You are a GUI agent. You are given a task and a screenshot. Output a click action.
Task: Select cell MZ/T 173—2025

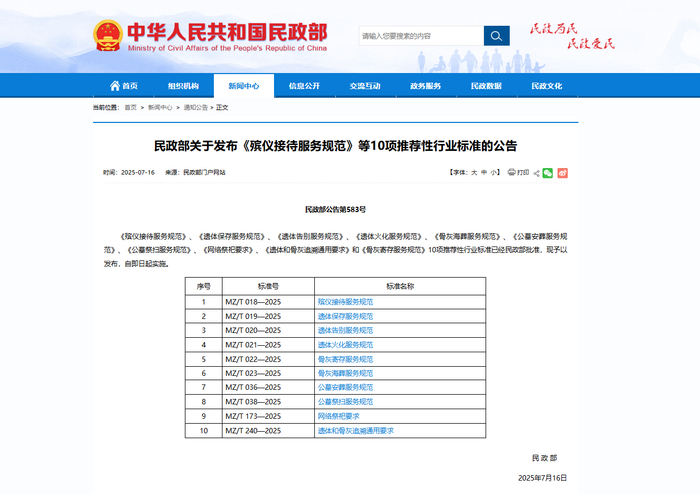point(268,416)
